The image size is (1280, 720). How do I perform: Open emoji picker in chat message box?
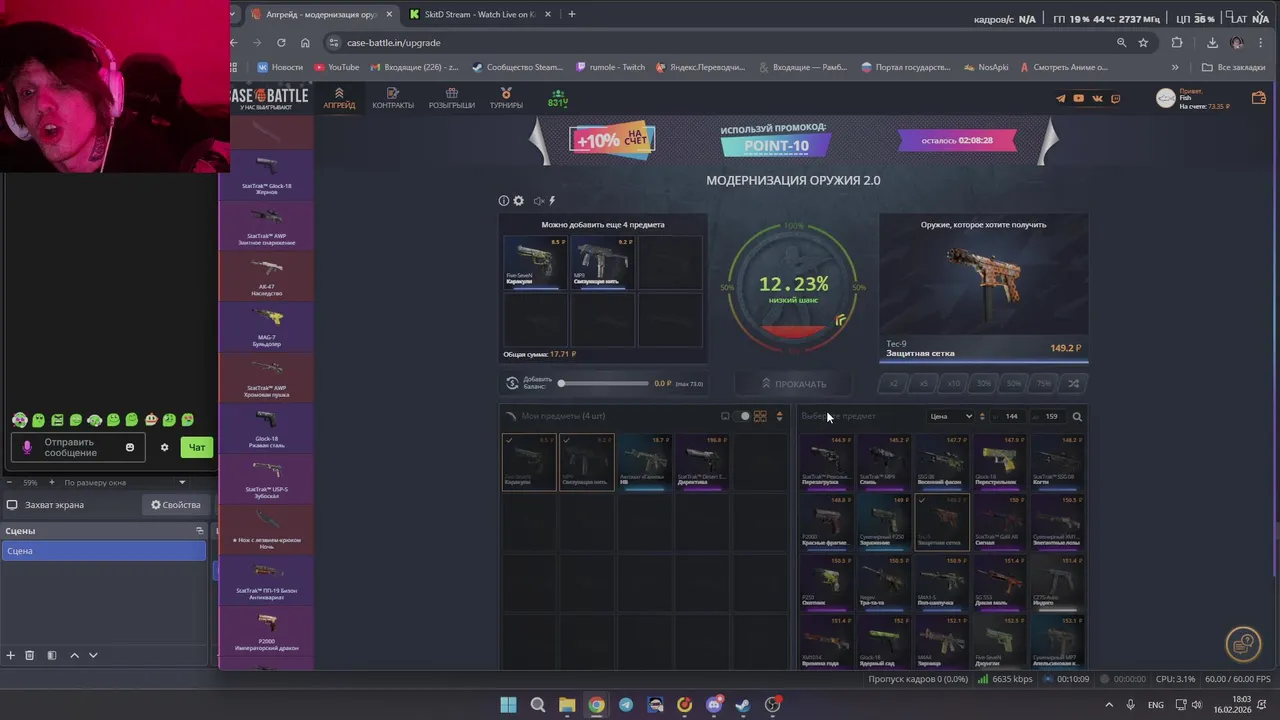129,447
